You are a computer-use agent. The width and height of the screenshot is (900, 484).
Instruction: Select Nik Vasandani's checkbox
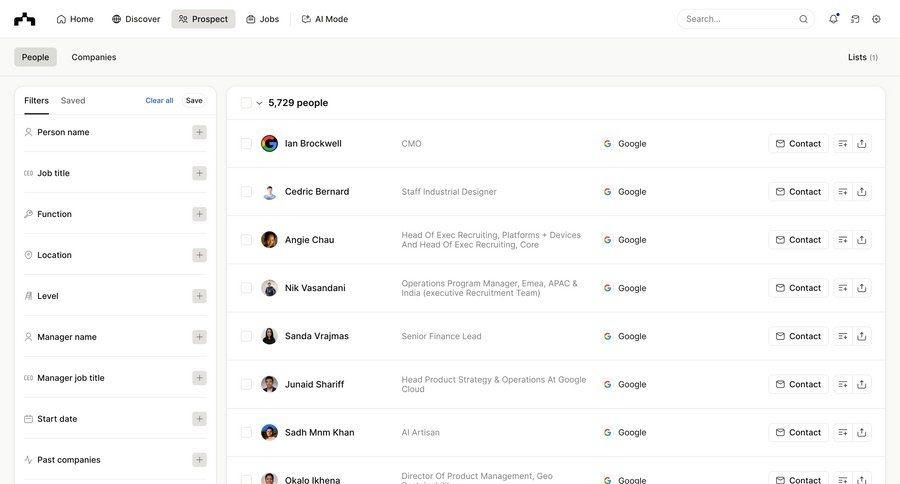(x=246, y=288)
